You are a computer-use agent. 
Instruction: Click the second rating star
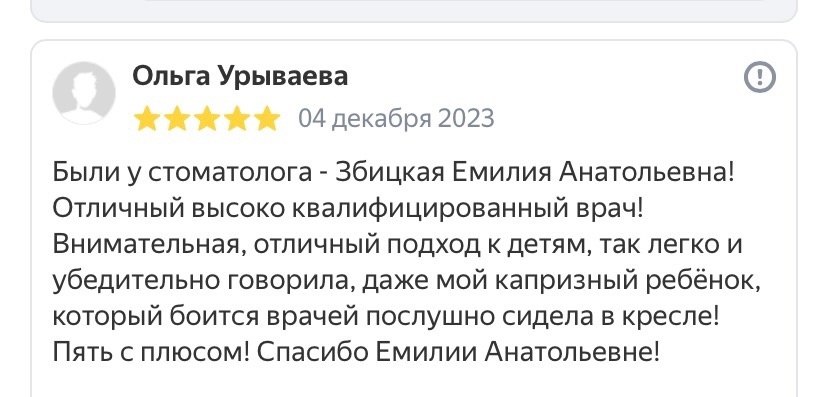click(x=177, y=118)
